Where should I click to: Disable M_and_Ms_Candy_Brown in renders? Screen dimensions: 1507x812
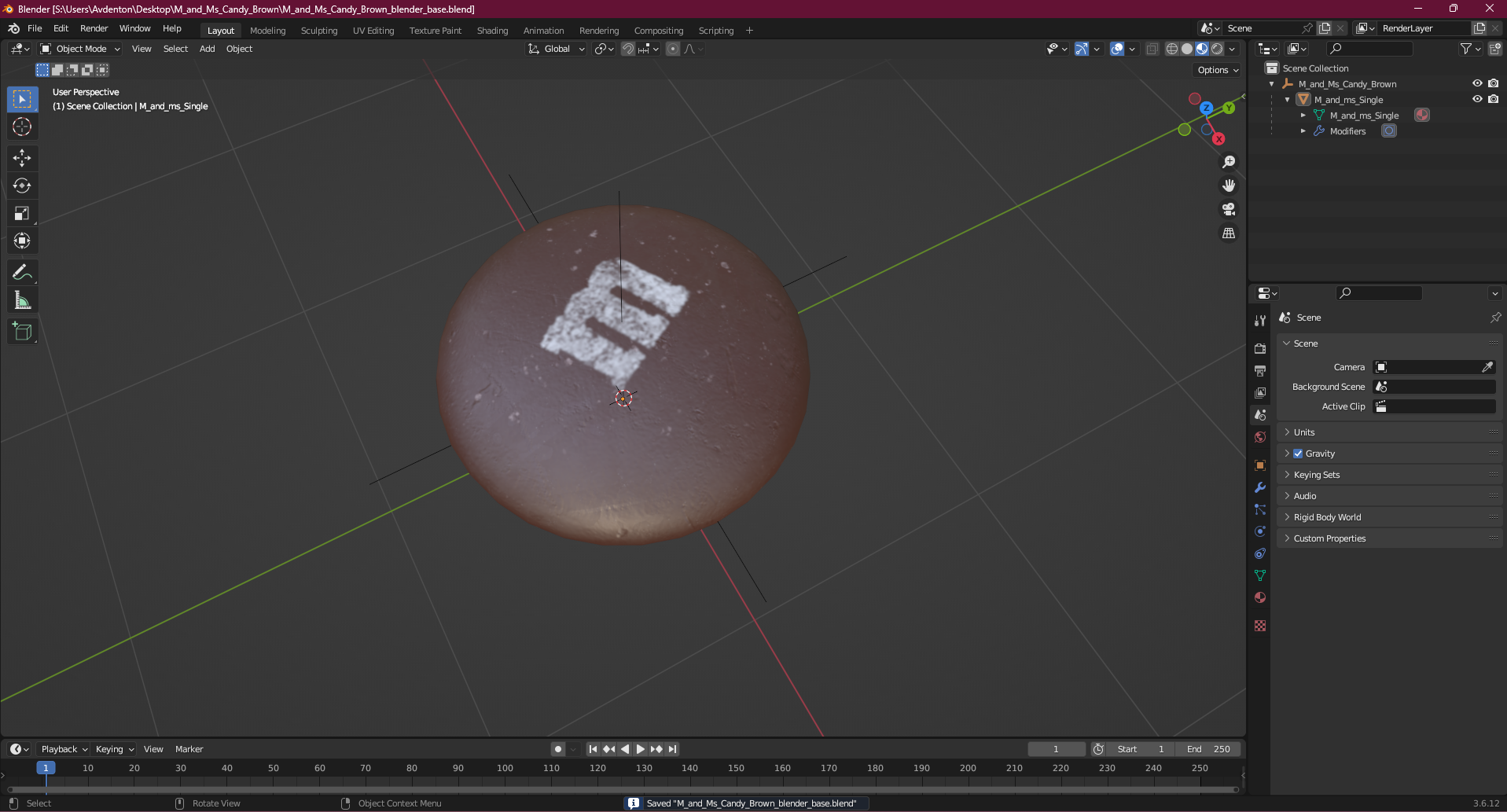tap(1493, 83)
